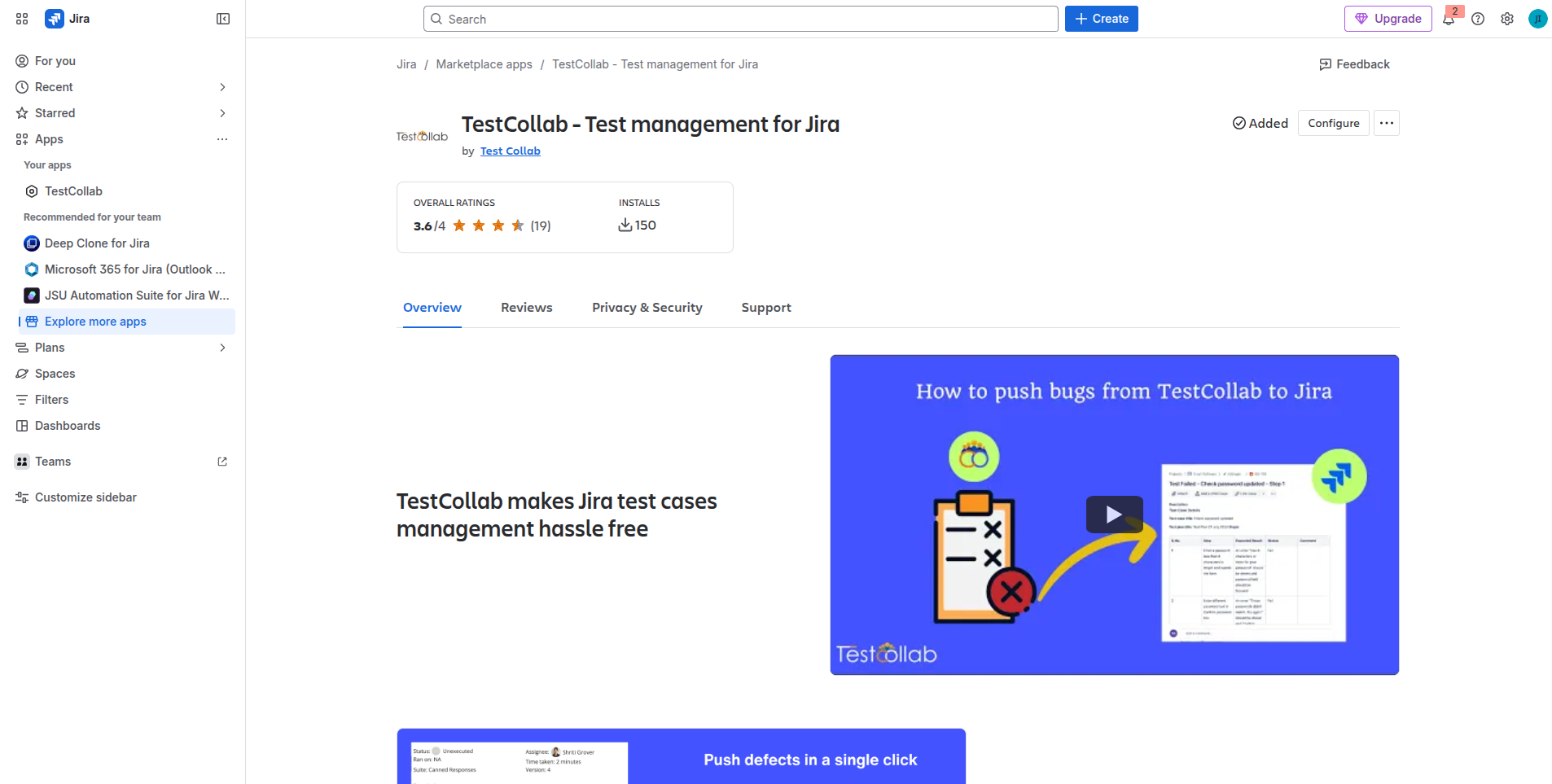Open notifications bell icon
Screen dimensions: 1552x784
tap(1449, 19)
